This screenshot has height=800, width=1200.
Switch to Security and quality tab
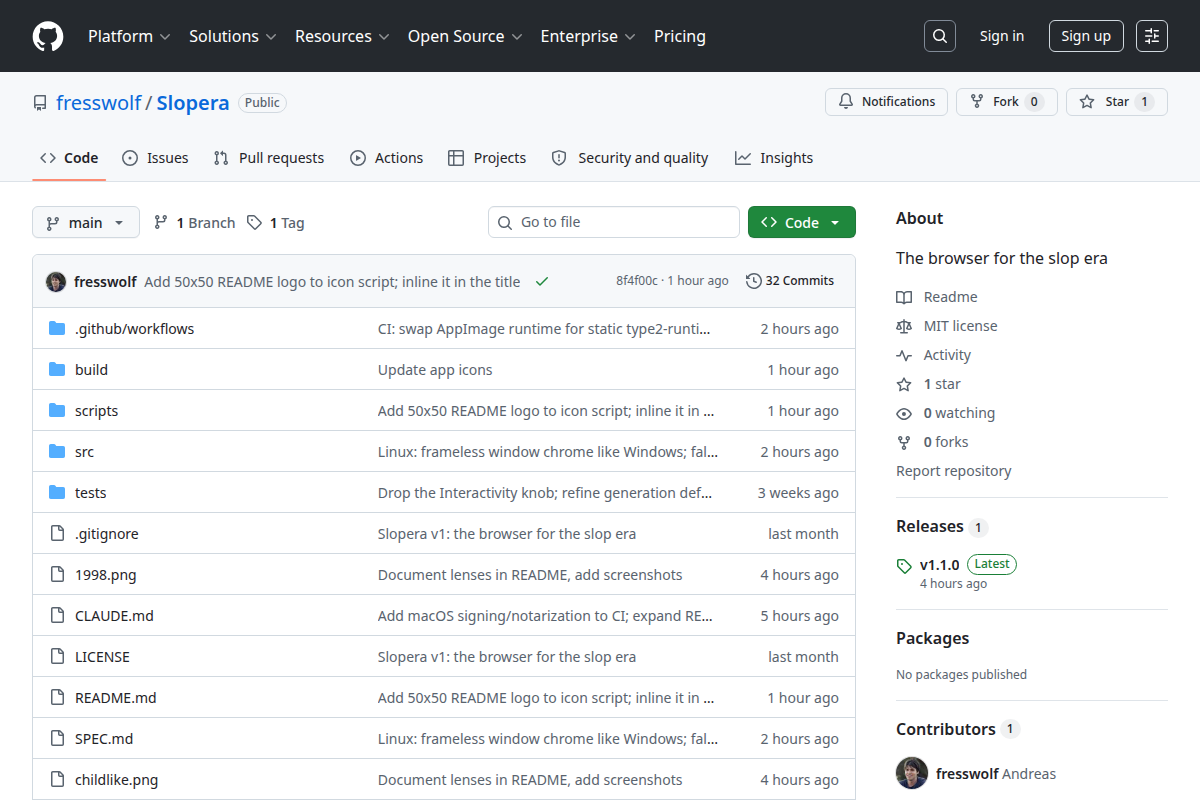[x=630, y=158]
